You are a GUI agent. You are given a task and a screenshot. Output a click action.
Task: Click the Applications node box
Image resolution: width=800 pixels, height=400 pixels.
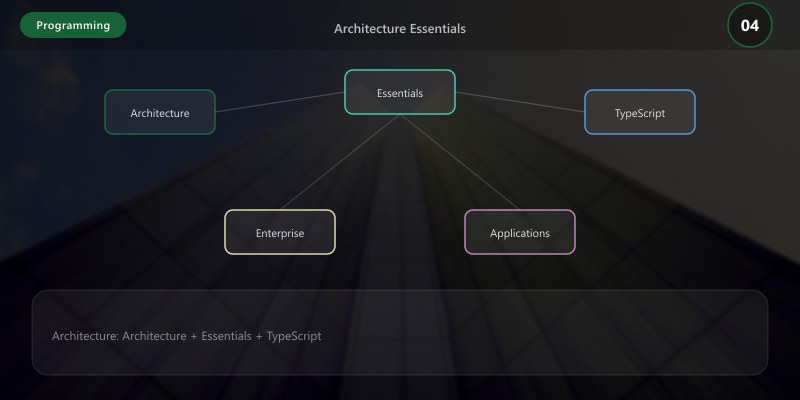(x=520, y=232)
